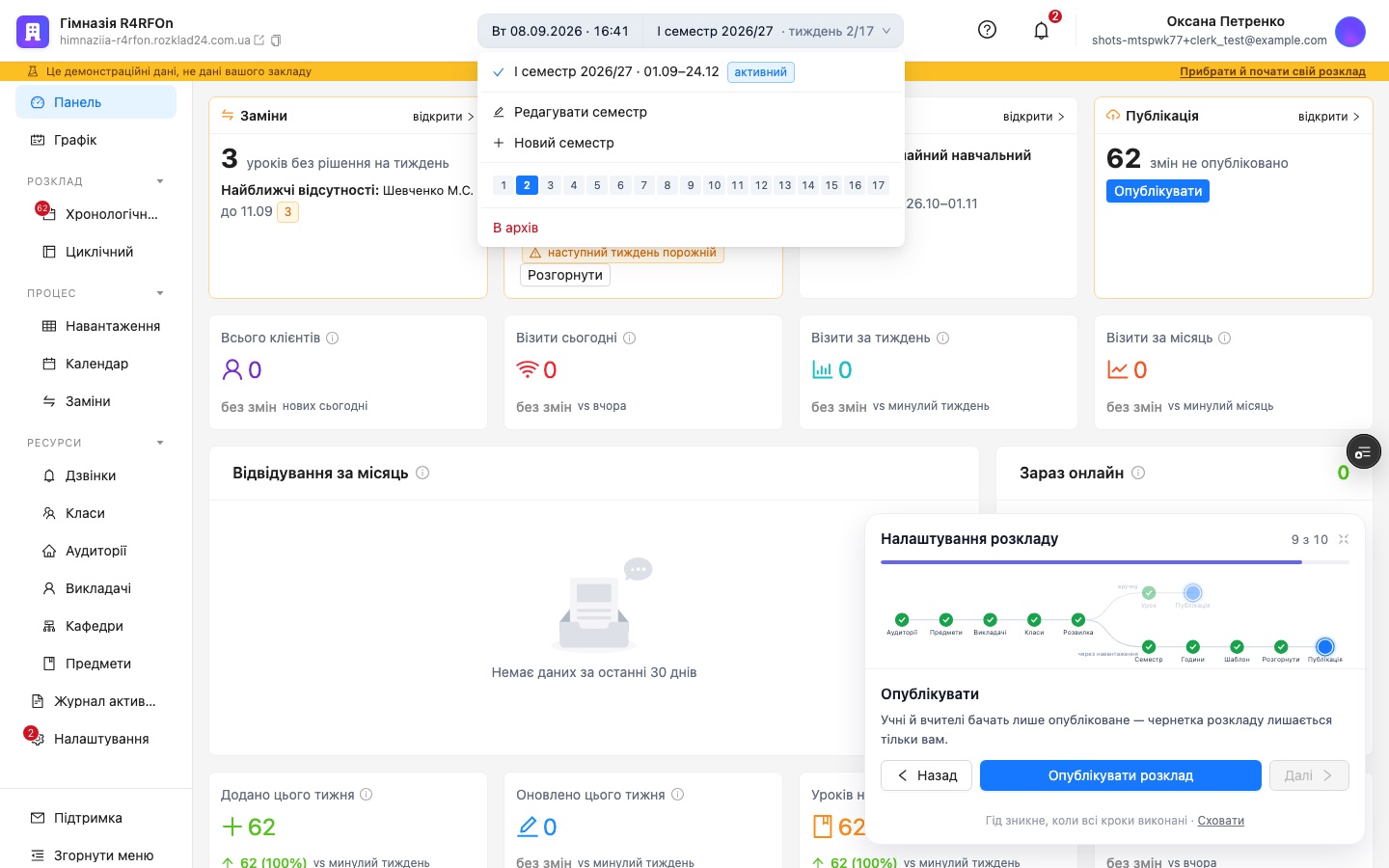Click Прибрати й почати свій розклад link

[1272, 71]
